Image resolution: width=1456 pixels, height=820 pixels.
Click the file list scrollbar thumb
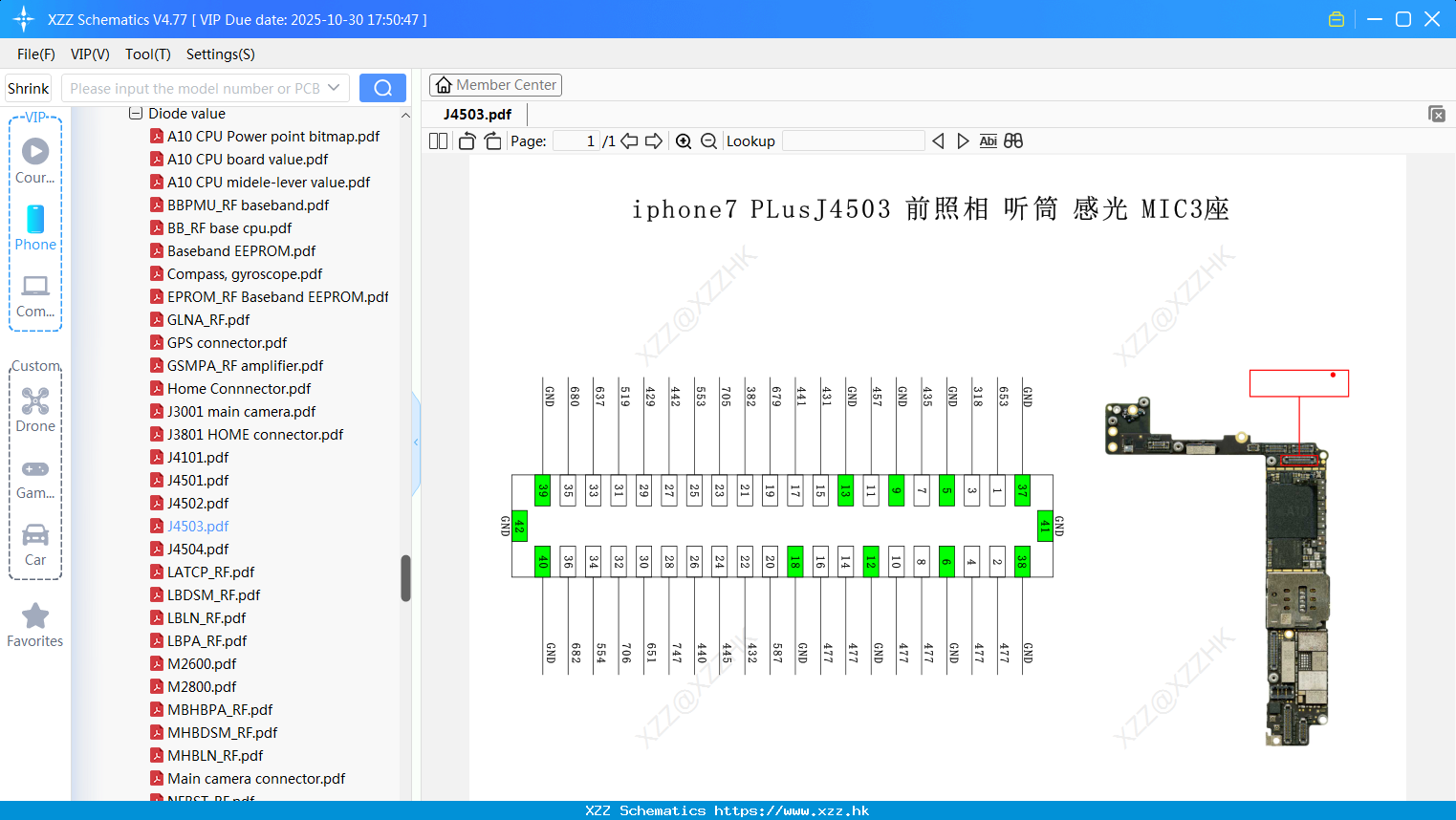click(405, 578)
